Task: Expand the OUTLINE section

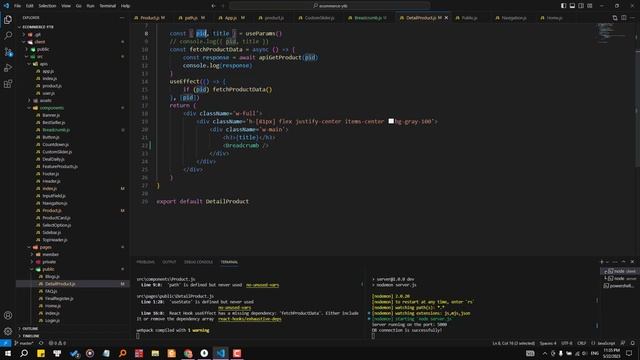Action: [30, 329]
